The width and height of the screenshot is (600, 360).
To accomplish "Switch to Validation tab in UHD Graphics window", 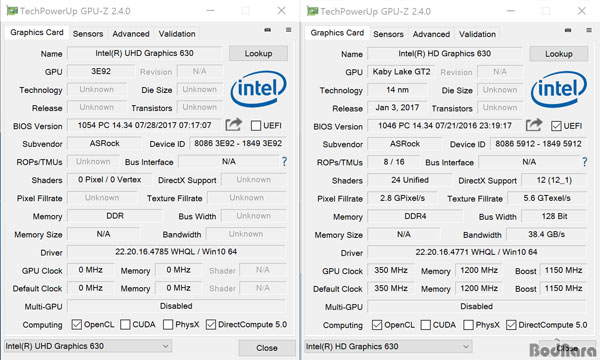I will (177, 34).
